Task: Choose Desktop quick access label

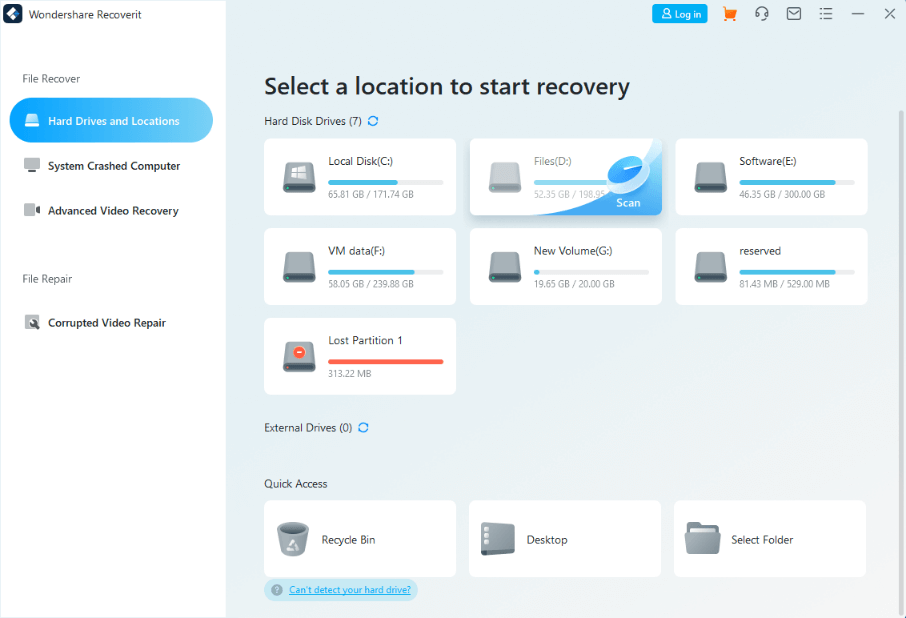Action: point(547,539)
